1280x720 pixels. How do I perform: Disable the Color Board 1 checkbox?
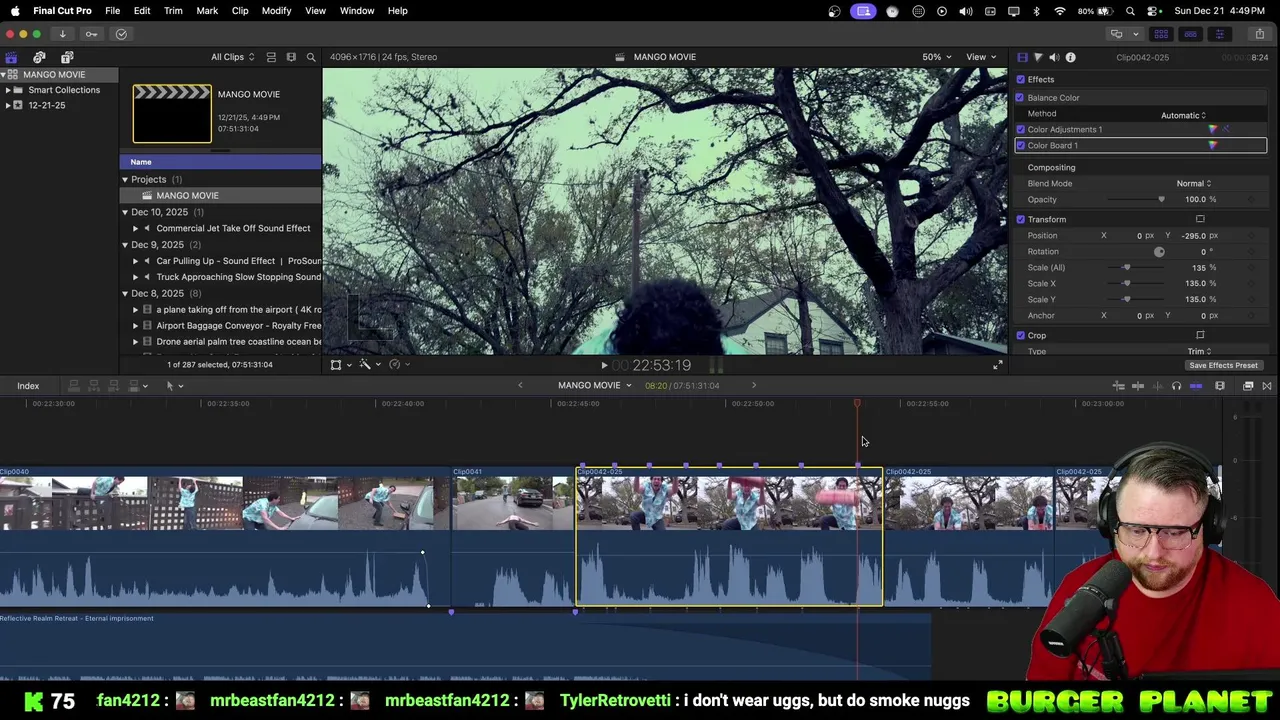[1020, 146]
